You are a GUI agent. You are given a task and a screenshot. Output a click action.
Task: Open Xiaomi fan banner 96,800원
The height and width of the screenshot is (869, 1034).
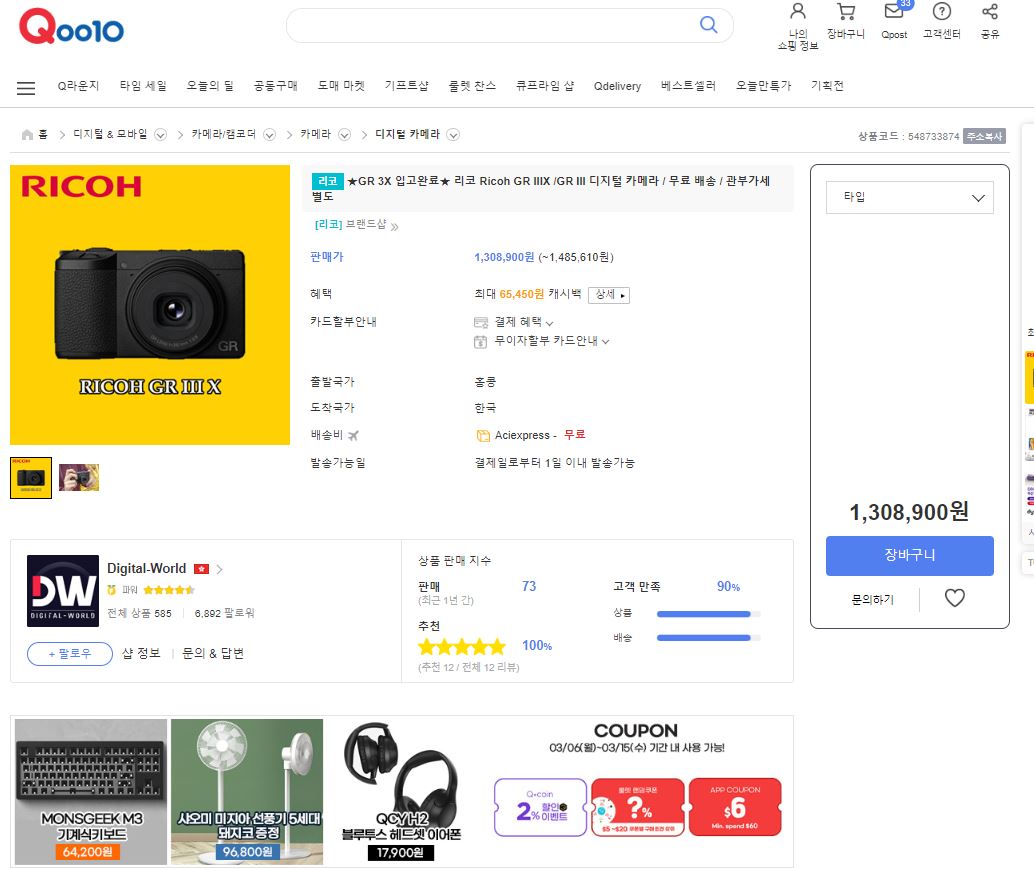click(x=247, y=792)
